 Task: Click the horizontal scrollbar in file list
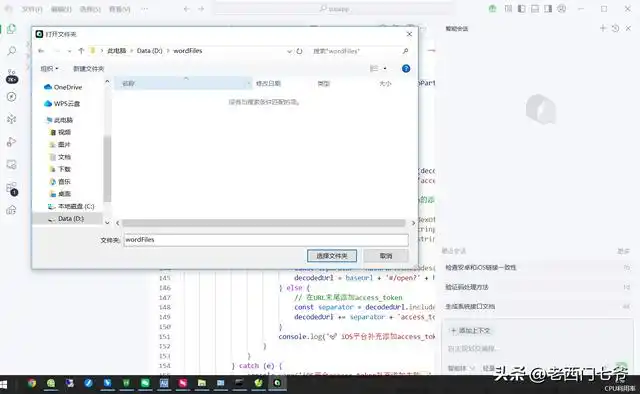pos(264,223)
